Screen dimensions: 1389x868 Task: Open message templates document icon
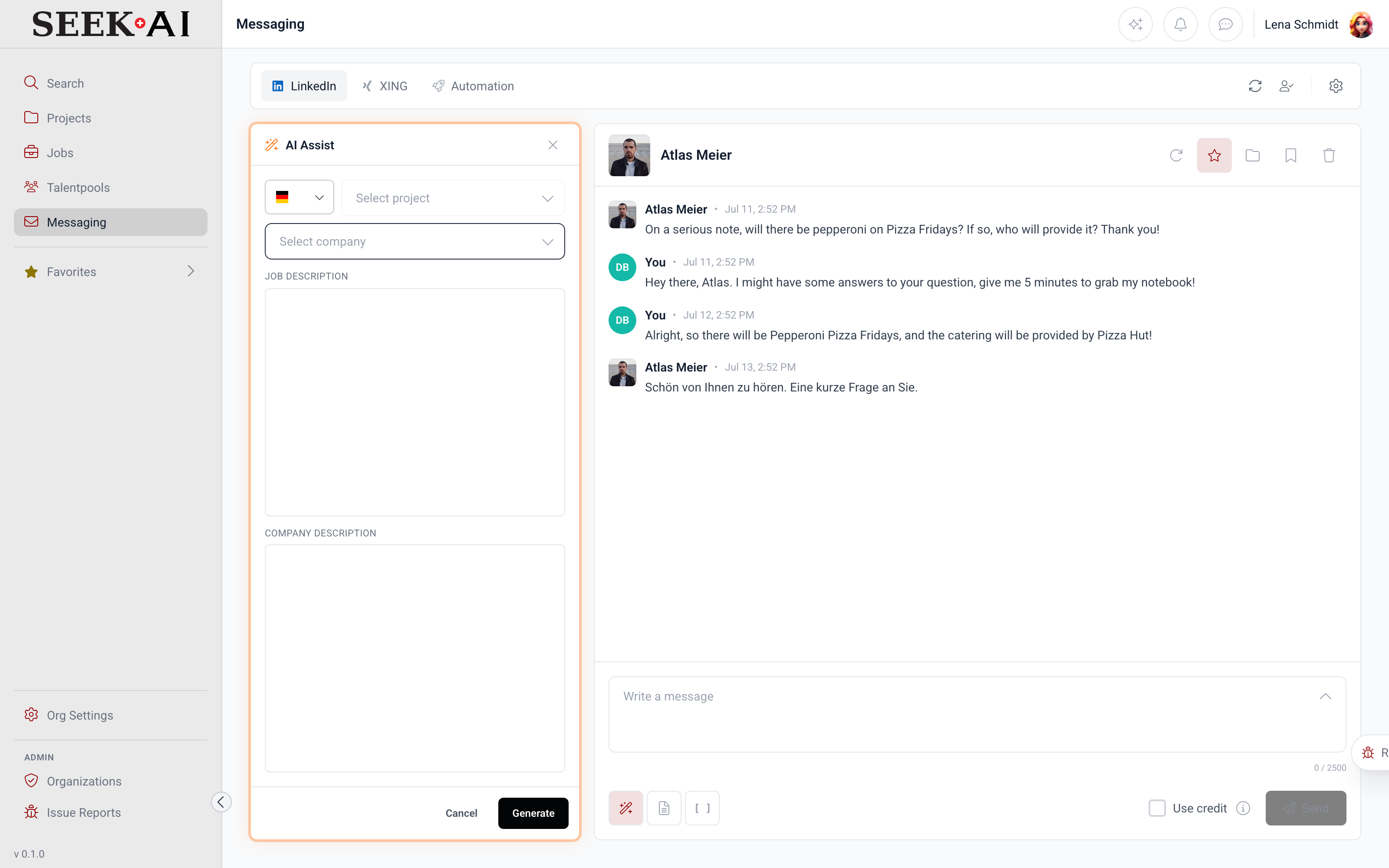tap(664, 808)
